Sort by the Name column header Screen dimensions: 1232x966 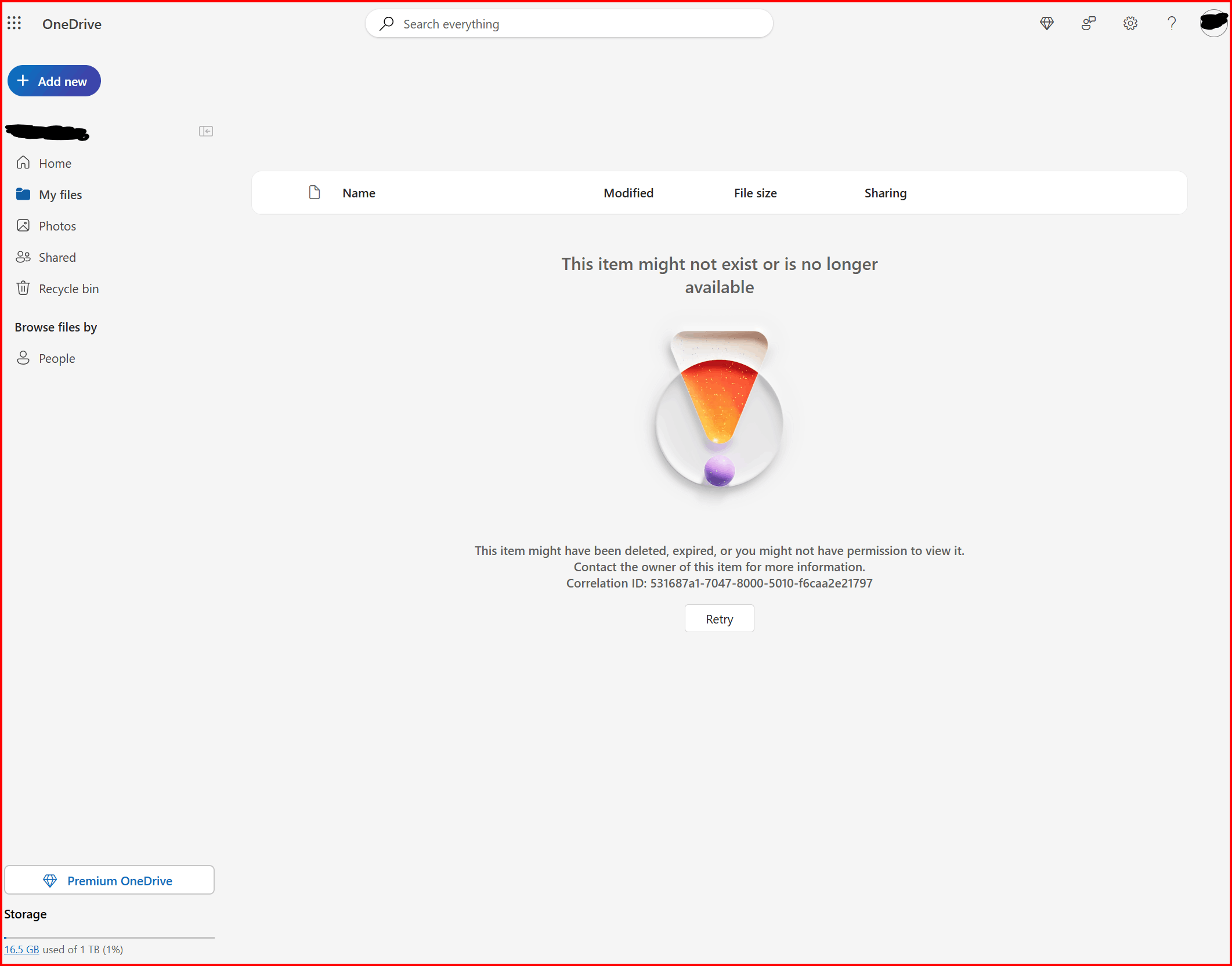click(x=359, y=193)
